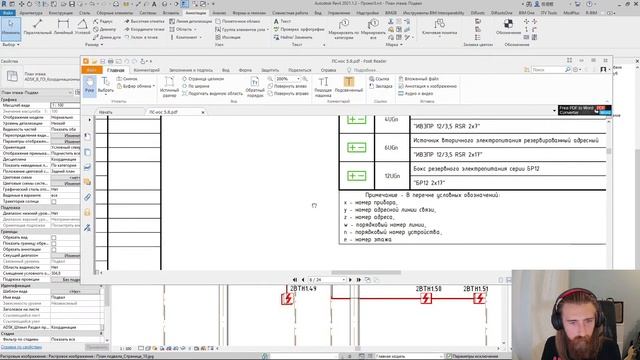Open the Справка по свойствам link
This screenshot has height=360, width=640.
[21, 347]
